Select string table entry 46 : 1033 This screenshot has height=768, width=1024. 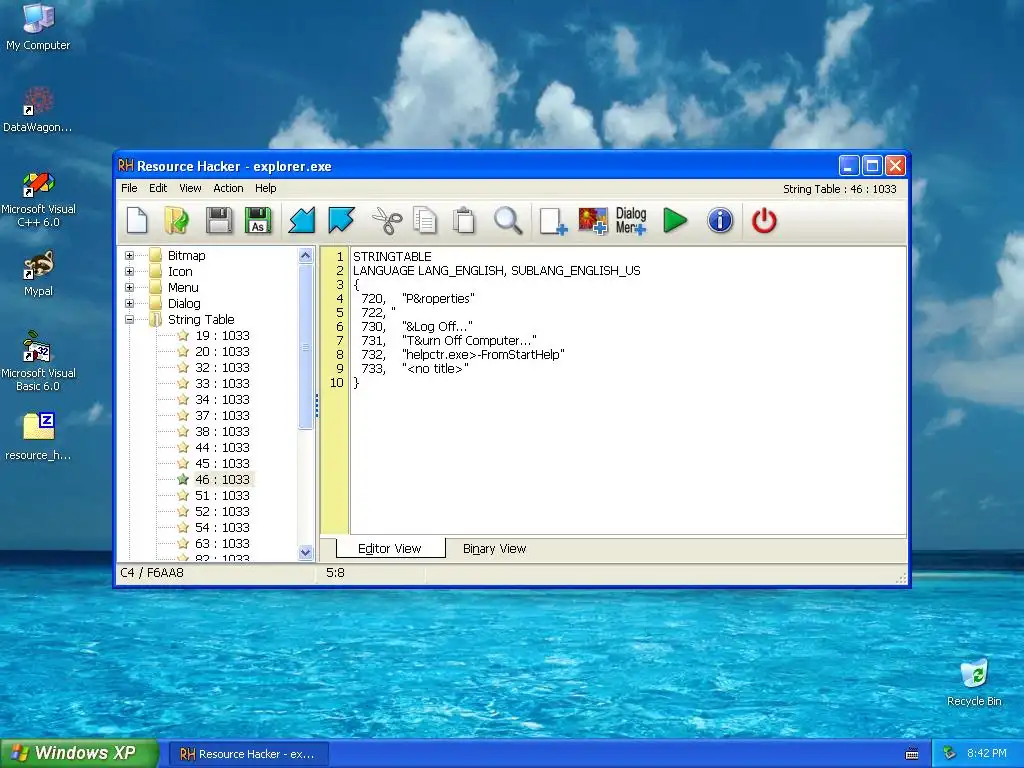222,479
